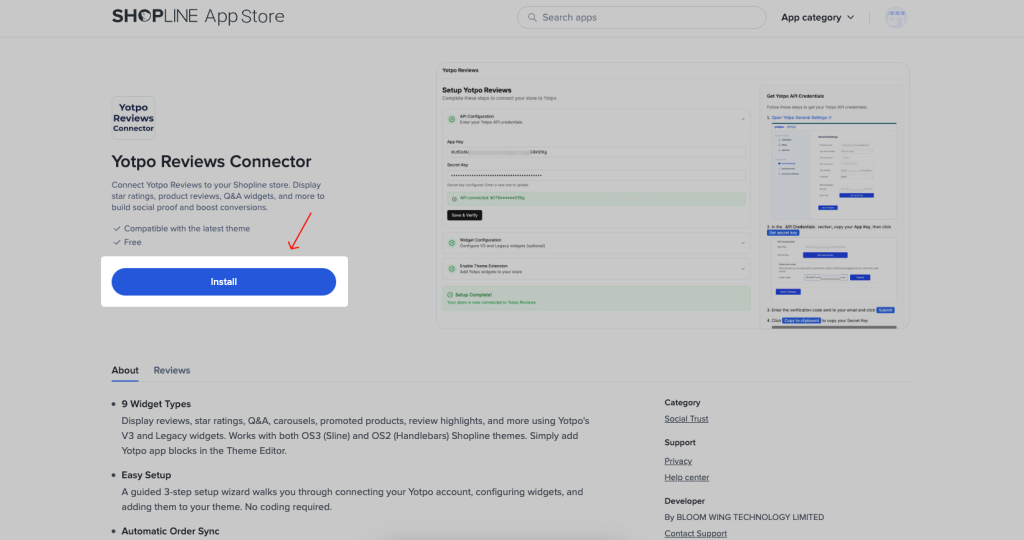Open the Social Trust category link

686,419
